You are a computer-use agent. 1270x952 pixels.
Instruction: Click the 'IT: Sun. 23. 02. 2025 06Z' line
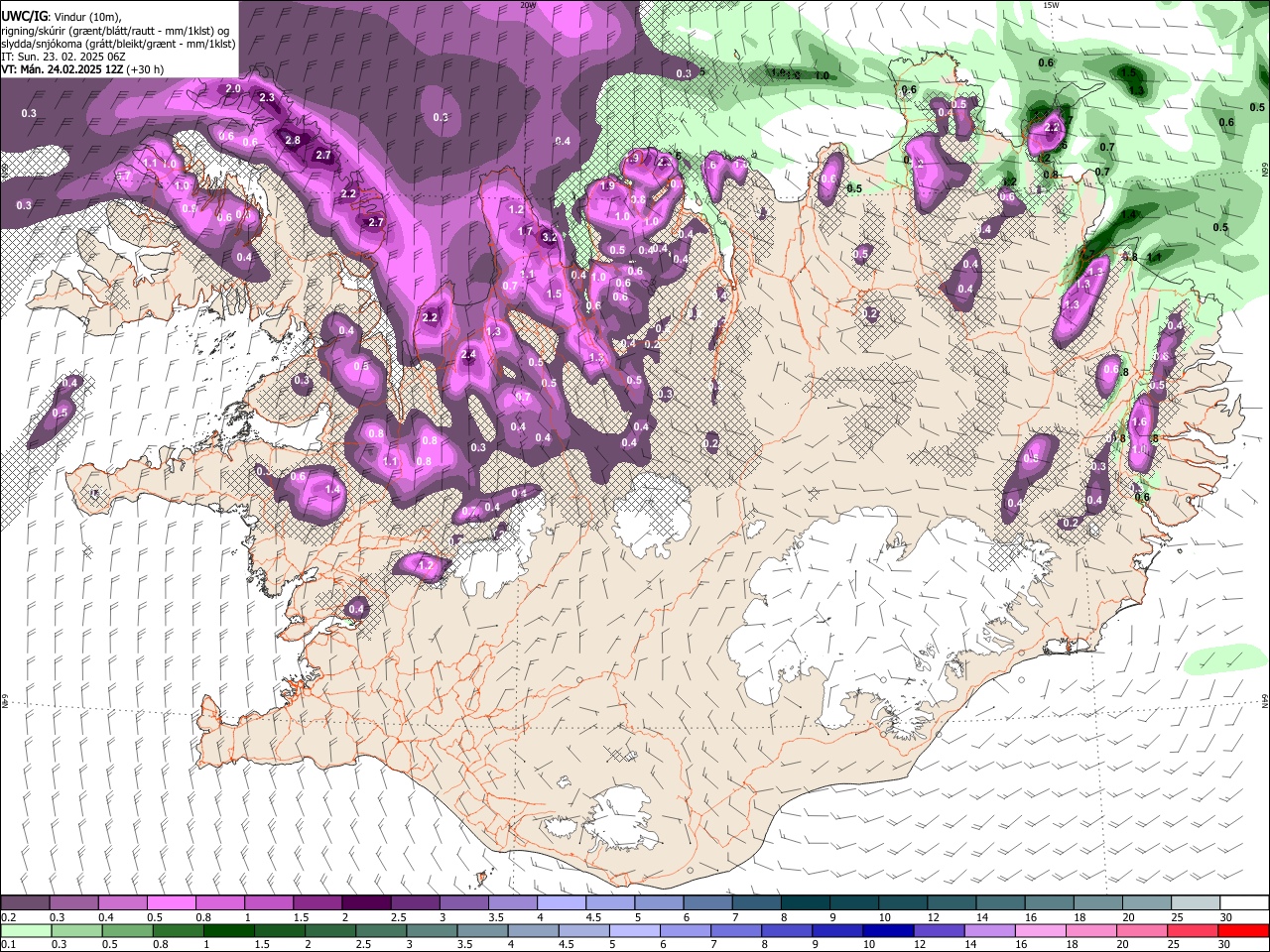pyautogui.click(x=63, y=57)
